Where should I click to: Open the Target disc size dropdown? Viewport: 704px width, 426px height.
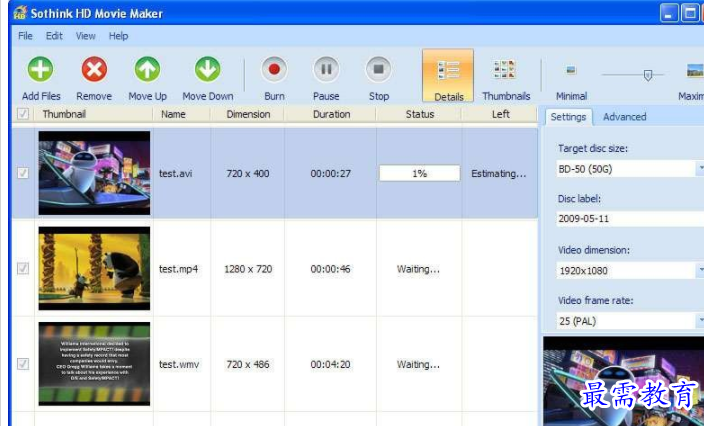(698, 169)
